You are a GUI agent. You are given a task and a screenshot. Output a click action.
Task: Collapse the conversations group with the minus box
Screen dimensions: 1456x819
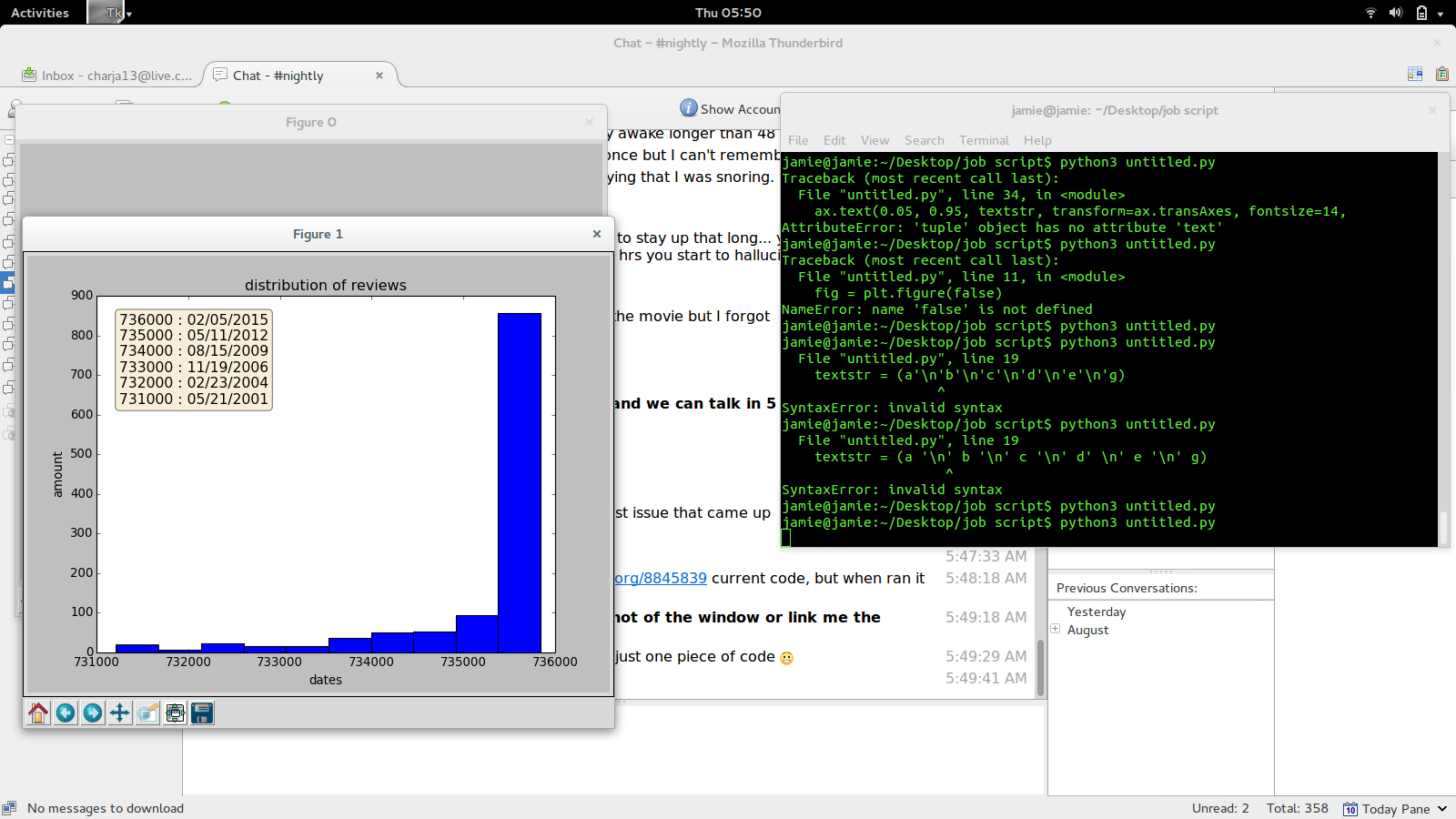click(8, 139)
